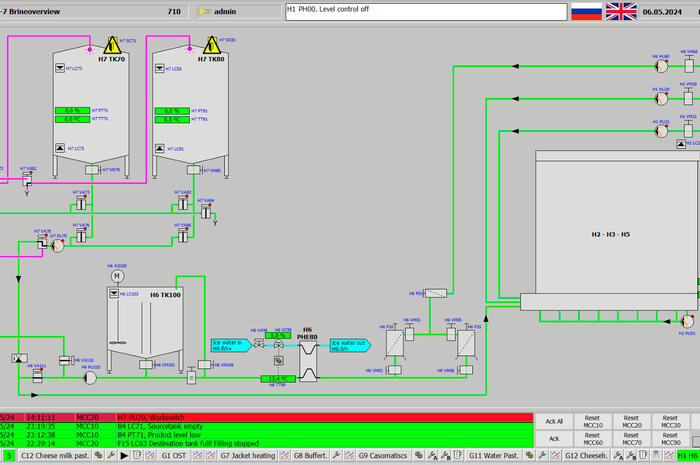Select the right filter unit near VM95
Viewport: 700px width, 465px height.
[x=466, y=344]
